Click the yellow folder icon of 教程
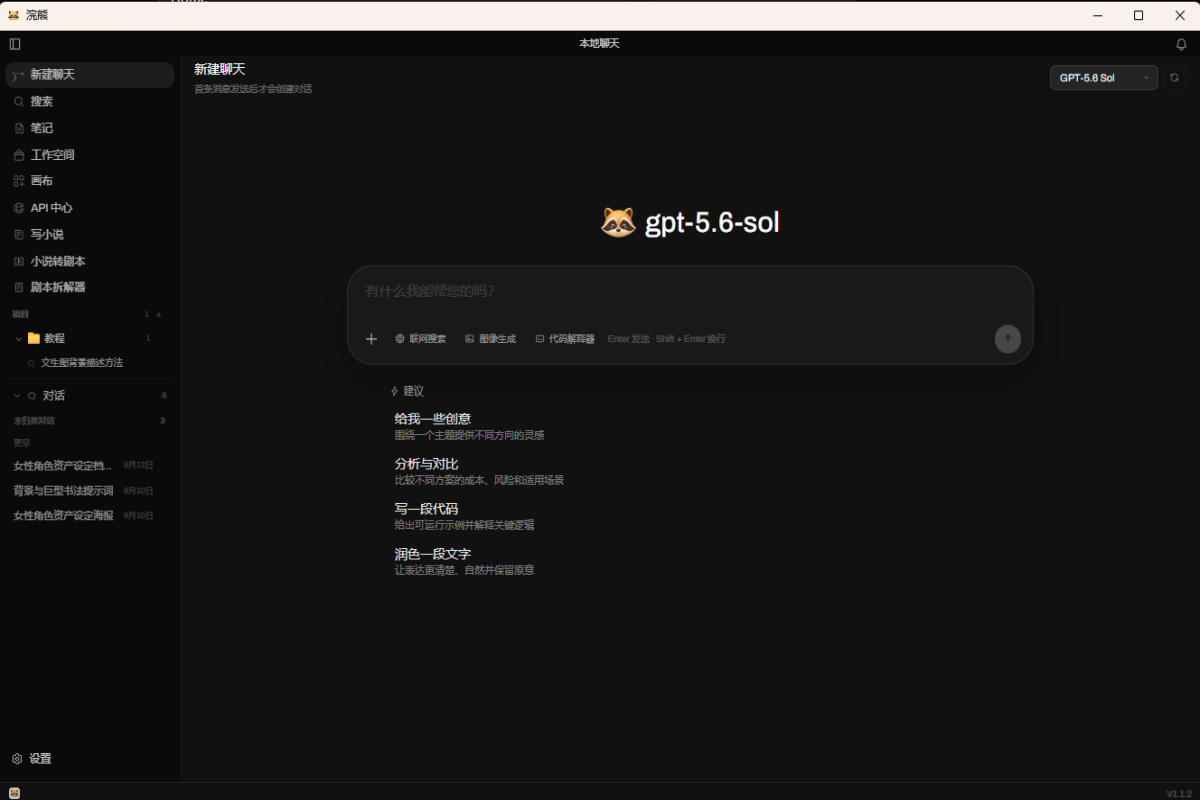This screenshot has width=1200, height=800. click(34, 338)
